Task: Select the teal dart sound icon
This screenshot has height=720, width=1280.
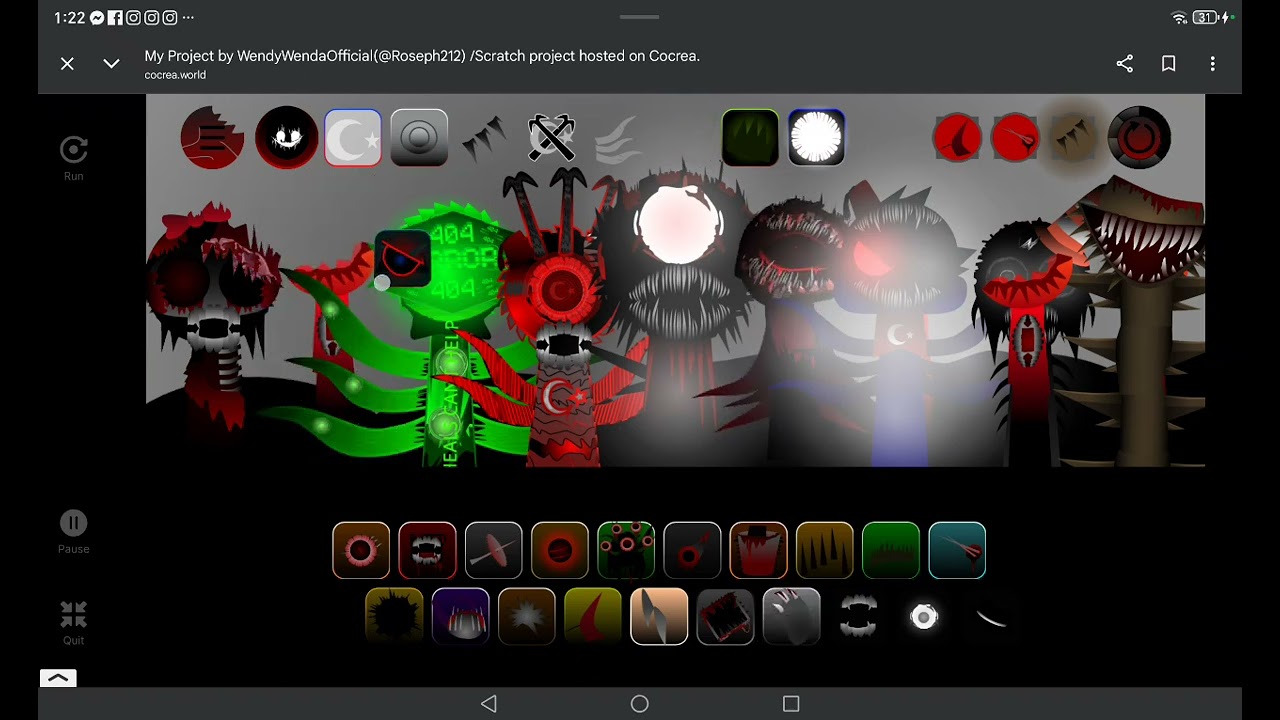Action: [x=957, y=550]
